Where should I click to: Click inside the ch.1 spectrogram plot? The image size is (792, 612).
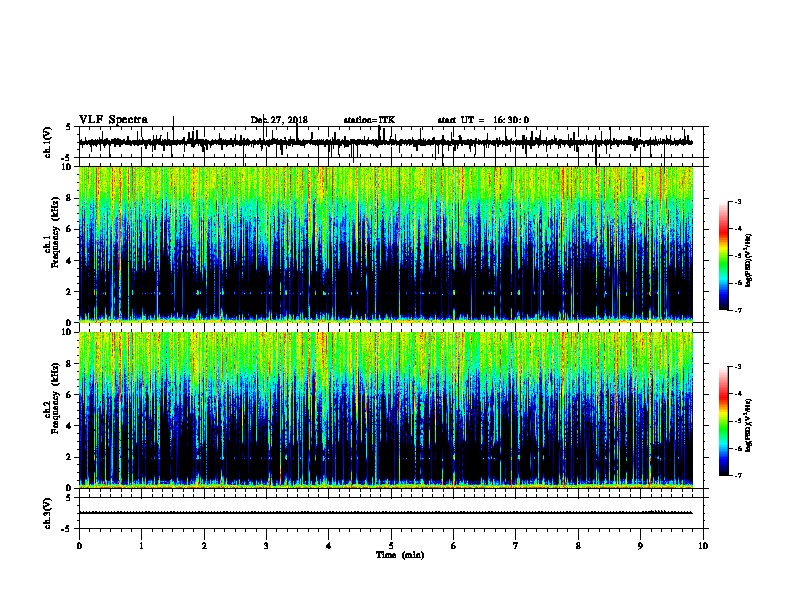click(x=386, y=244)
